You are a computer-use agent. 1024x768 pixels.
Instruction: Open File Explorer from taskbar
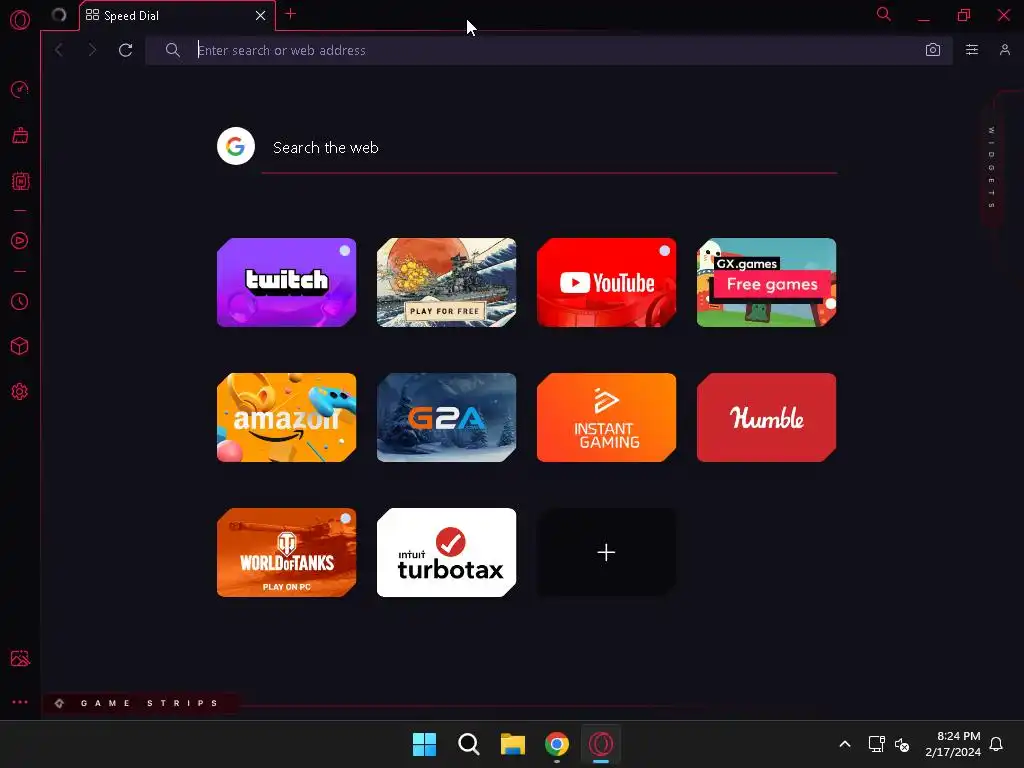(x=513, y=744)
